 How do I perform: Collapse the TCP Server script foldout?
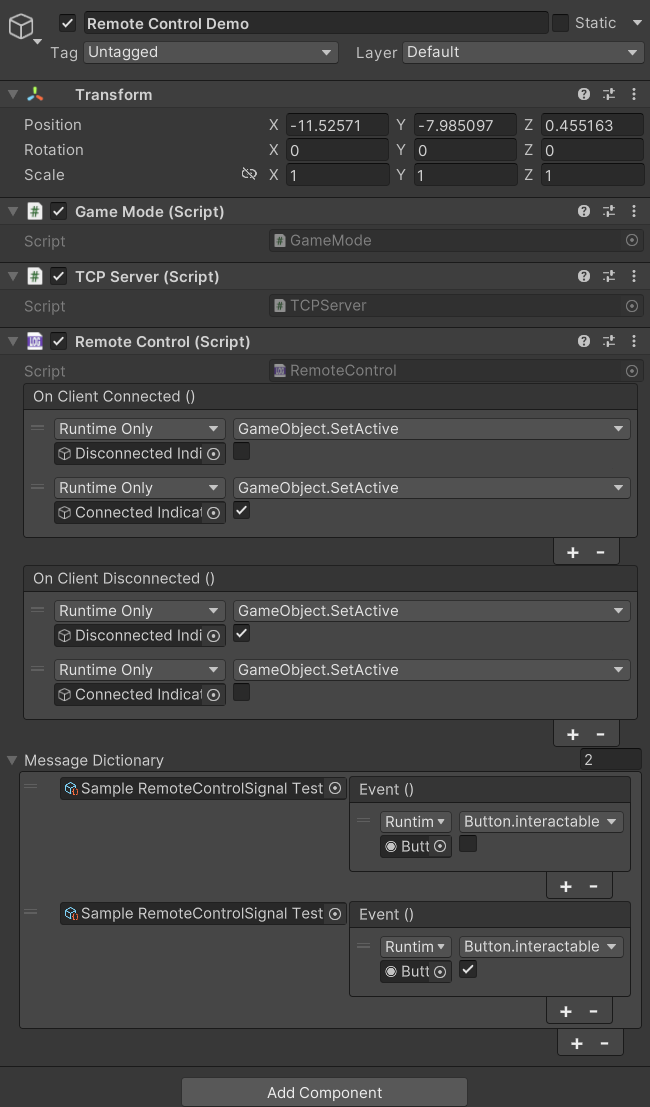click(13, 276)
